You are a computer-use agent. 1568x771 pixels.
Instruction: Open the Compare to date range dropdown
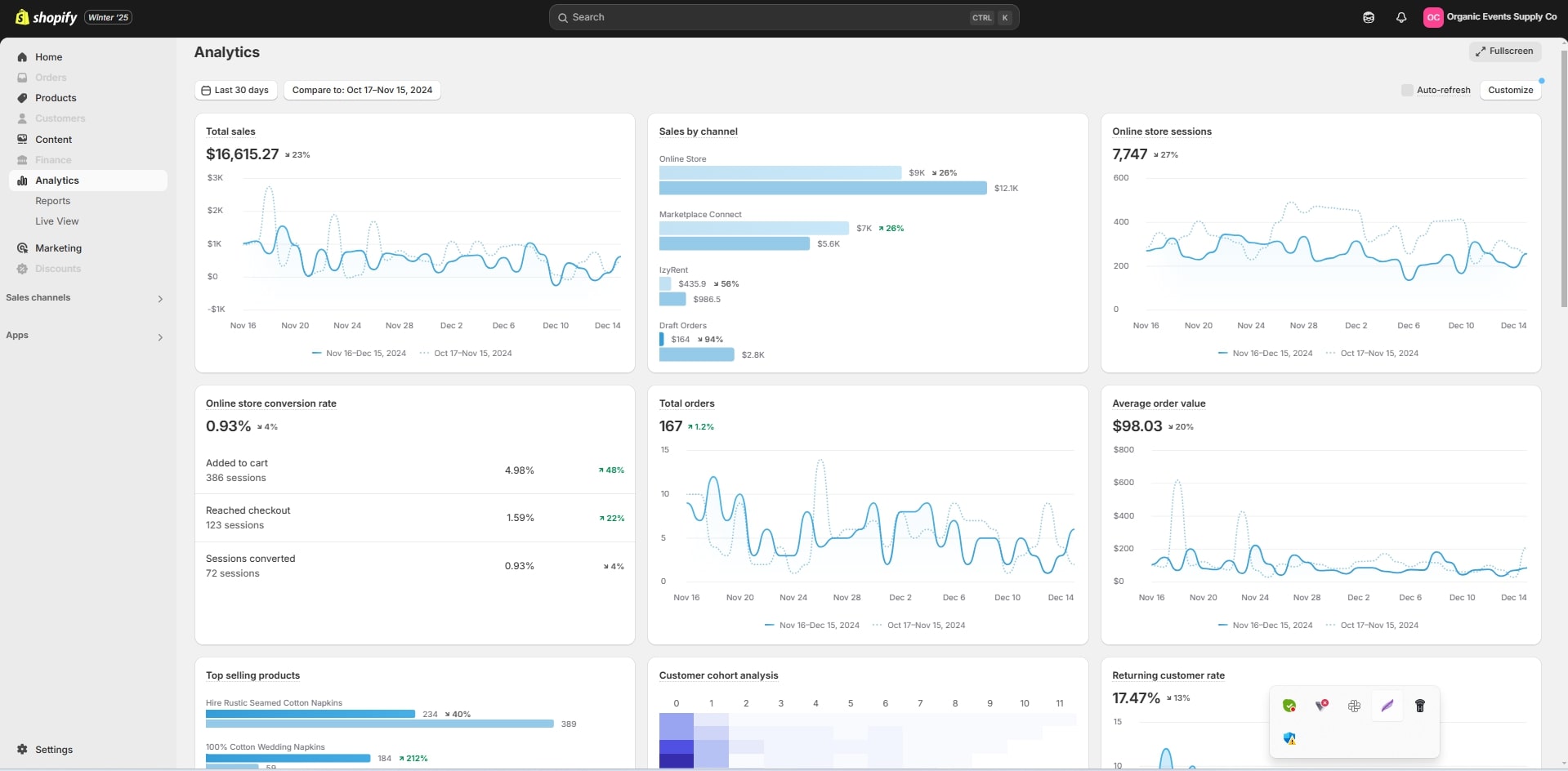pyautogui.click(x=362, y=91)
